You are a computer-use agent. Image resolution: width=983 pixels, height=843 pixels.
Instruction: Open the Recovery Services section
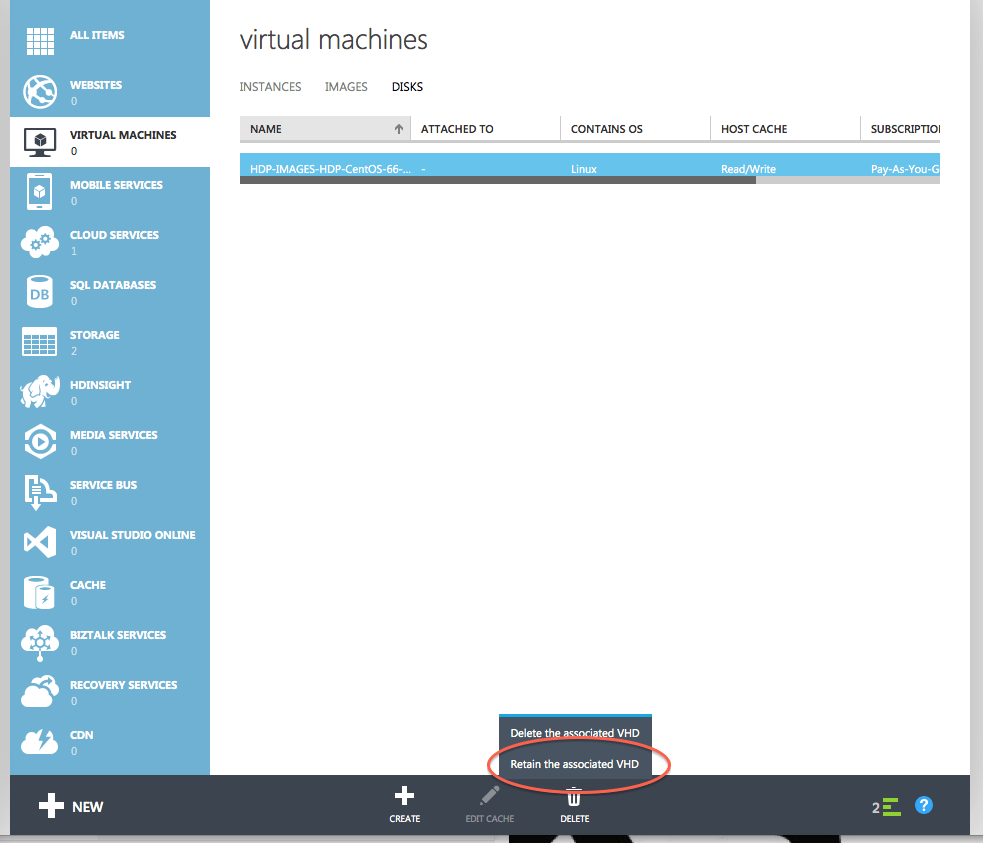(40, 692)
